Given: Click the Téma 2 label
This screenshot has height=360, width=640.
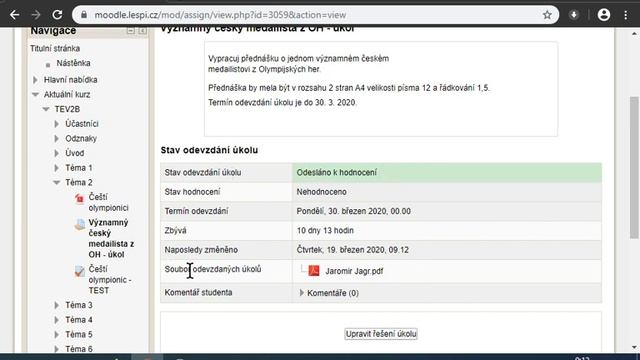Looking at the screenshot, I should (79, 182).
